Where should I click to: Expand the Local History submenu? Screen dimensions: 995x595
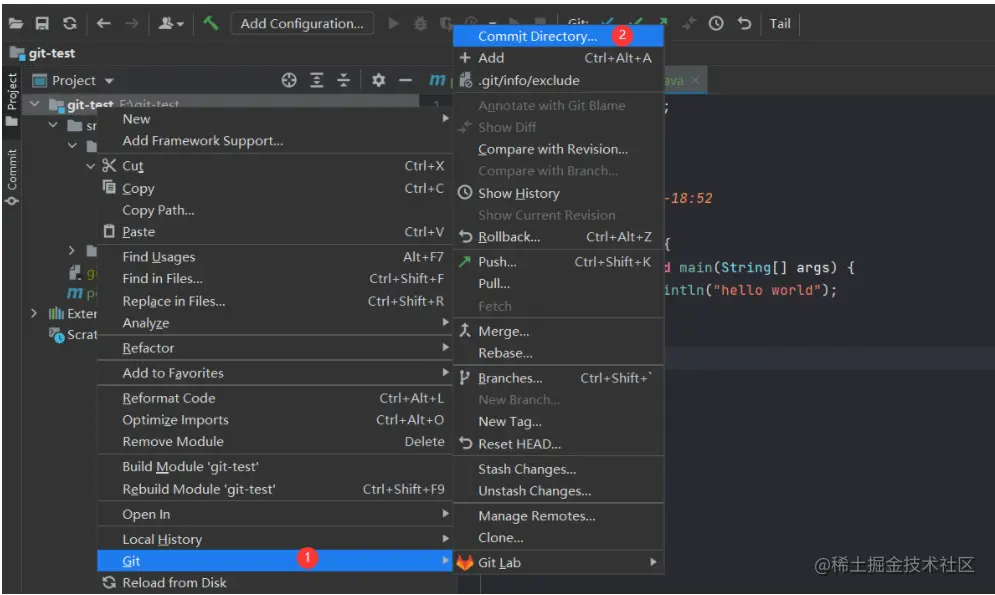(275, 539)
